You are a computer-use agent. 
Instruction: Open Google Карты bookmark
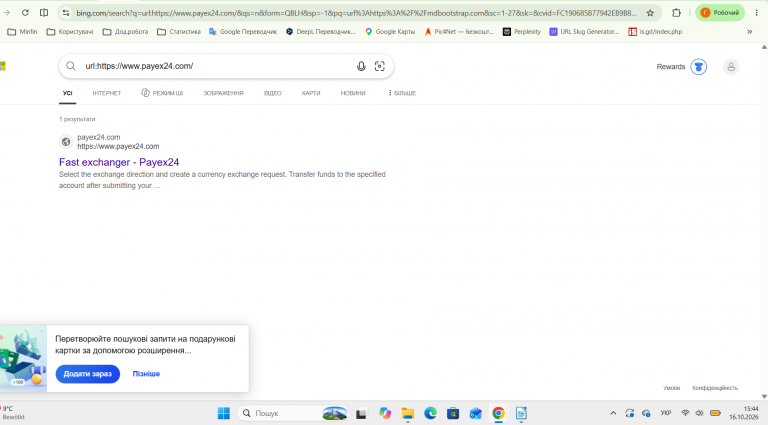[390, 32]
